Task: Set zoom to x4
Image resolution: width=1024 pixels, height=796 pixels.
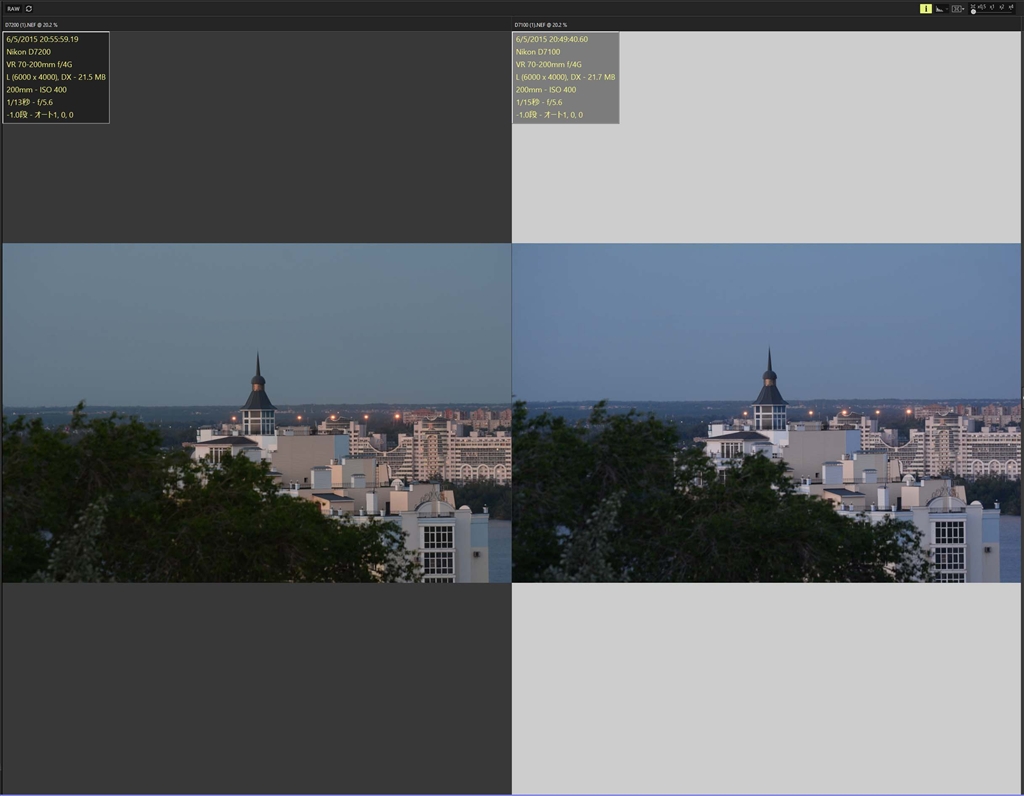Action: 1011,7
